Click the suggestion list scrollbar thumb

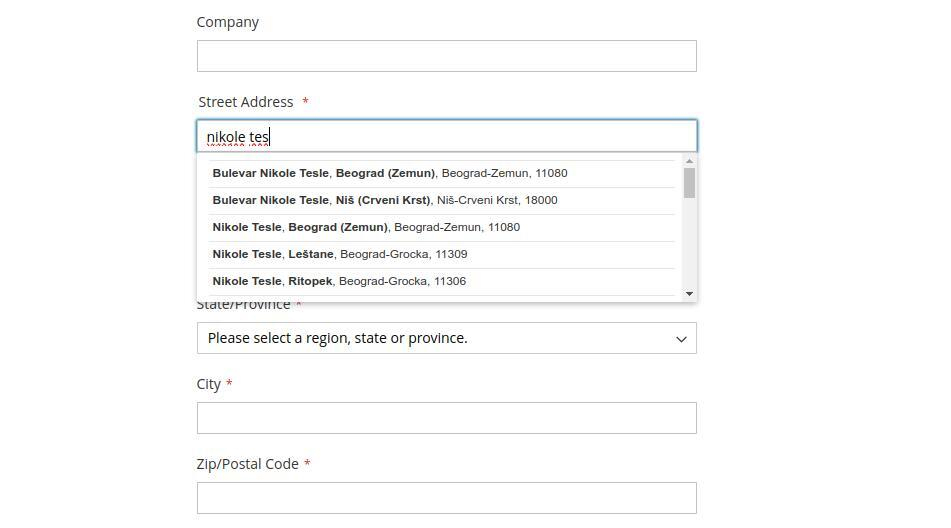point(689,183)
